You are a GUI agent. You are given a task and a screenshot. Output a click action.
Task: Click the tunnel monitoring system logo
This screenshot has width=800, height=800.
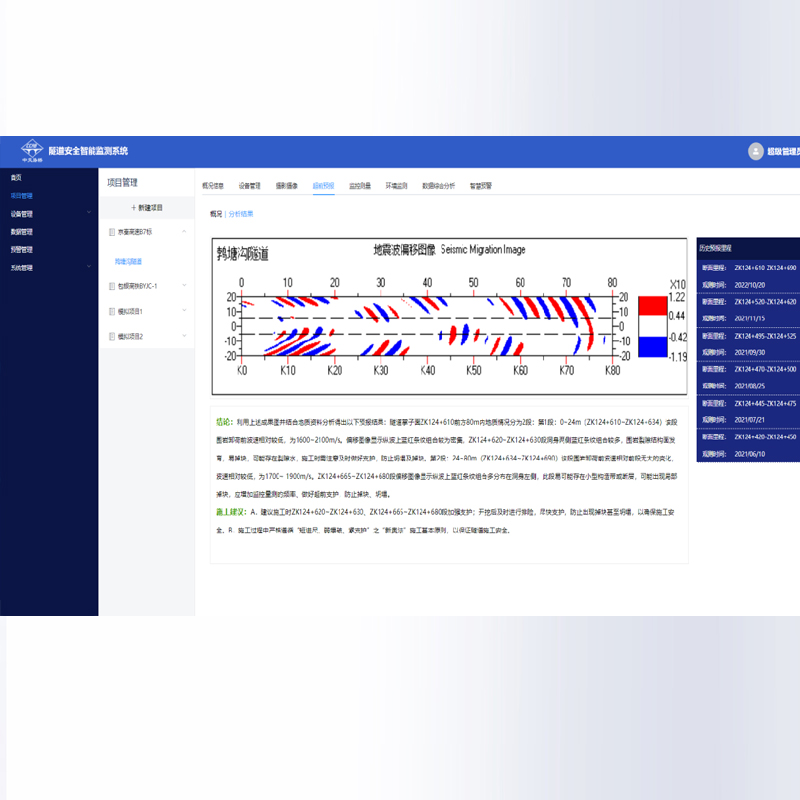click(x=32, y=150)
